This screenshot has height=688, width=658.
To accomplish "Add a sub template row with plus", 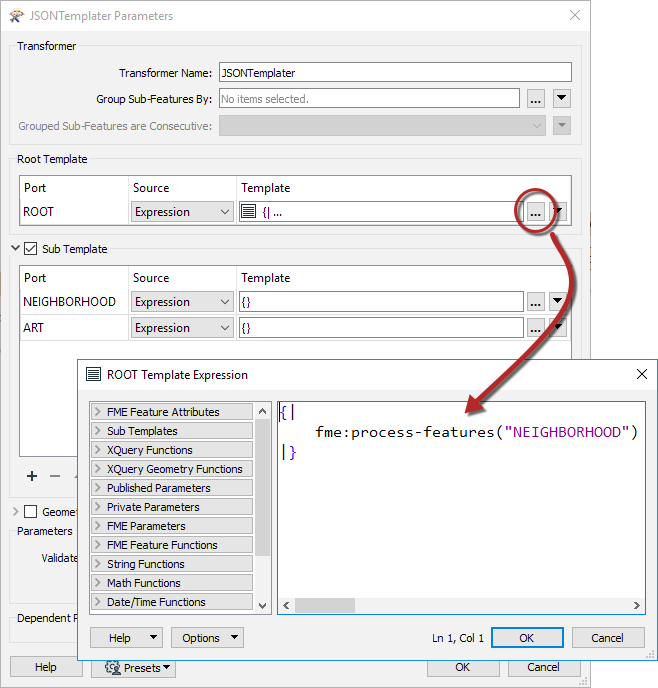I will click(x=32, y=476).
